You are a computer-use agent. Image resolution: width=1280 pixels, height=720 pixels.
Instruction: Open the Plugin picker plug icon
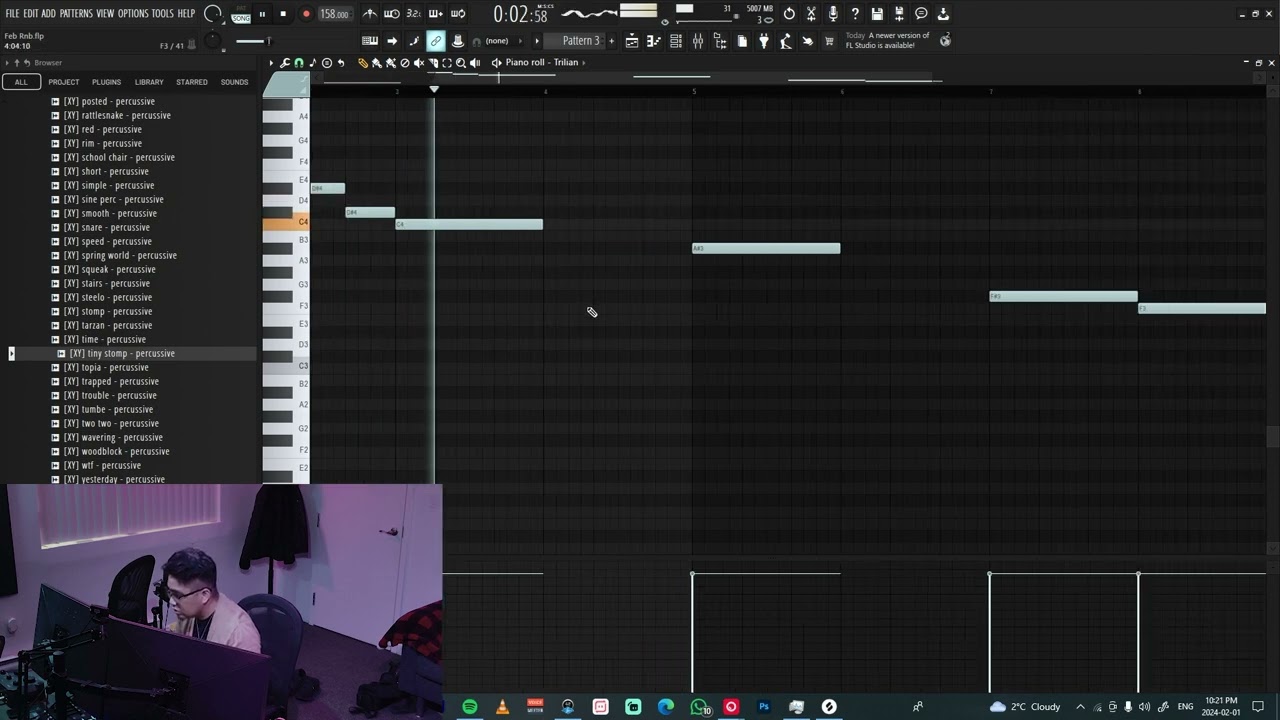pyautogui.click(x=764, y=41)
